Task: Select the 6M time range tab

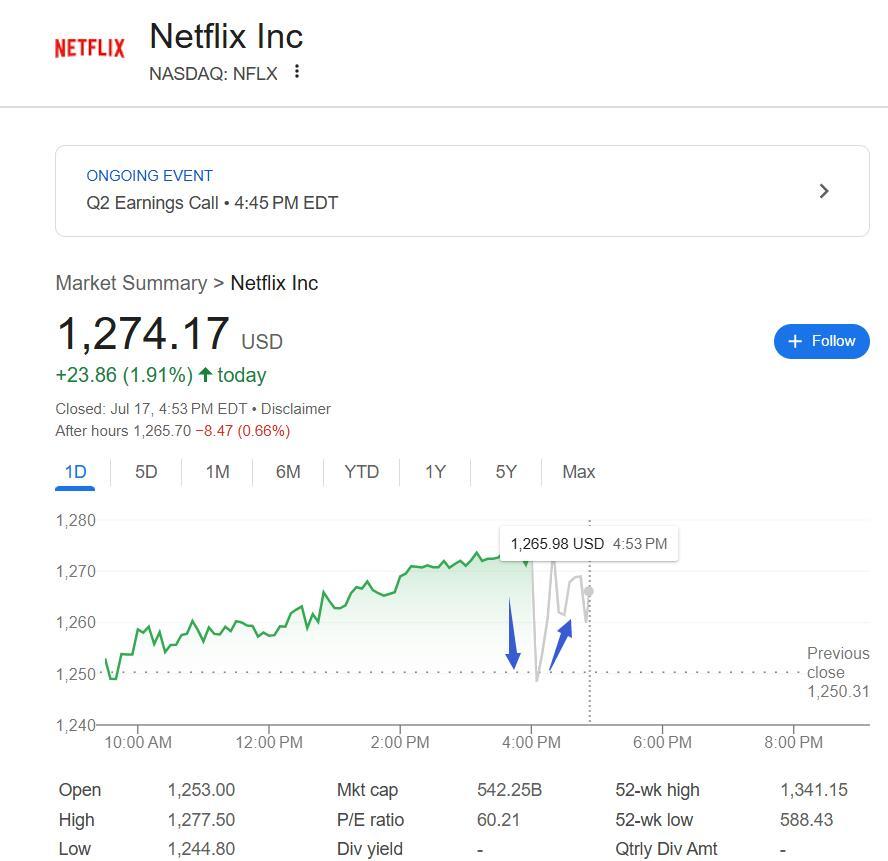Action: coord(288,472)
